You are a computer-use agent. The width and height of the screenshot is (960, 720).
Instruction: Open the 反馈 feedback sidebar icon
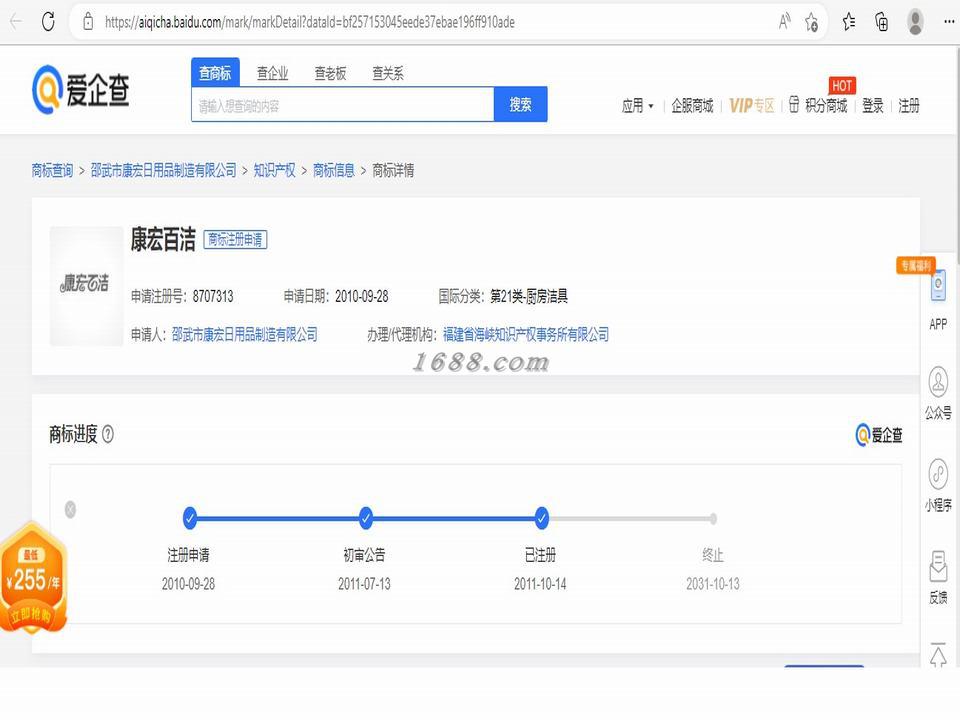click(938, 566)
